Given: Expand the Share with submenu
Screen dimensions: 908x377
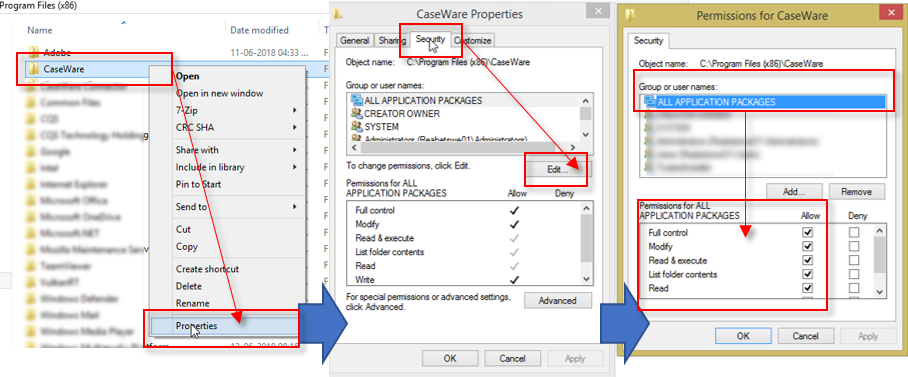Looking at the screenshot, I should (295, 150).
